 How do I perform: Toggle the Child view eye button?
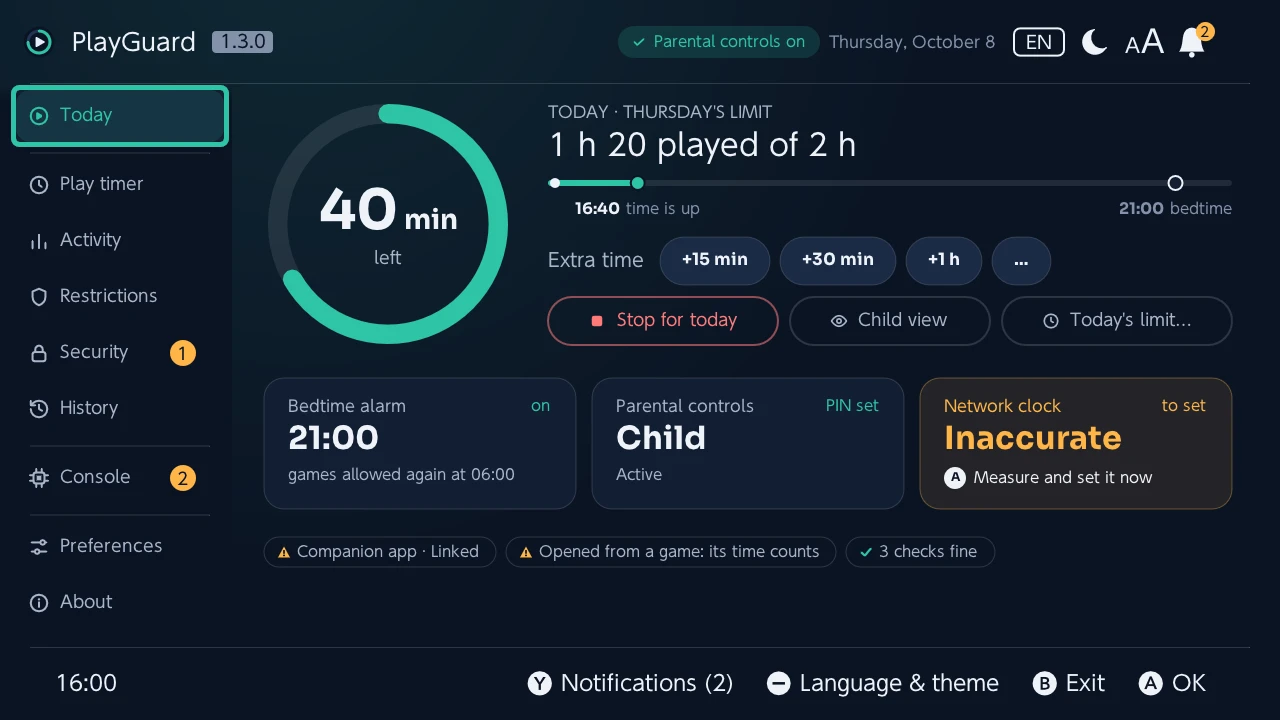pyautogui.click(x=889, y=321)
